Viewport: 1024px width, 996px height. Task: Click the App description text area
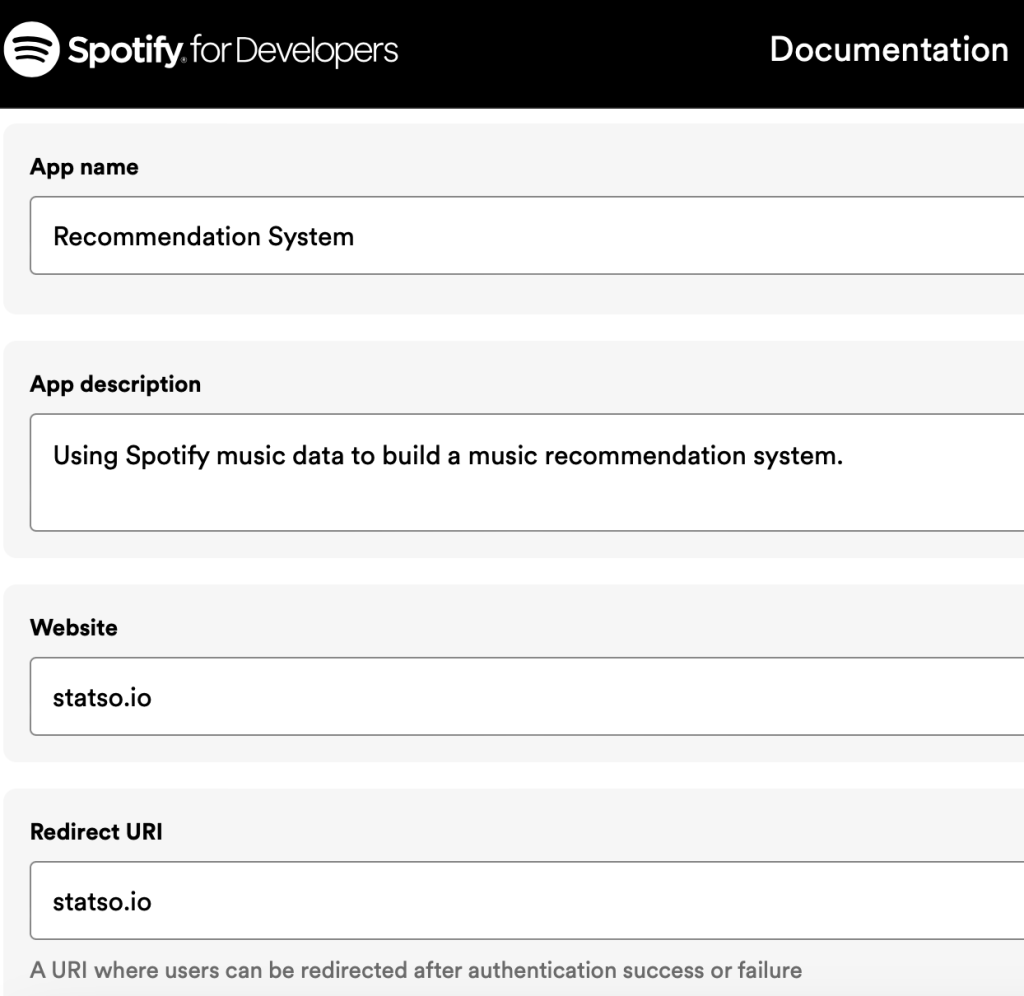[527, 472]
